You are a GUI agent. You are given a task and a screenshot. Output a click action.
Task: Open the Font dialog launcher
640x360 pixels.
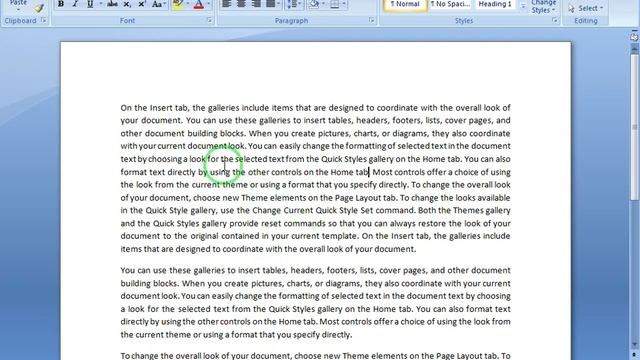click(x=209, y=20)
